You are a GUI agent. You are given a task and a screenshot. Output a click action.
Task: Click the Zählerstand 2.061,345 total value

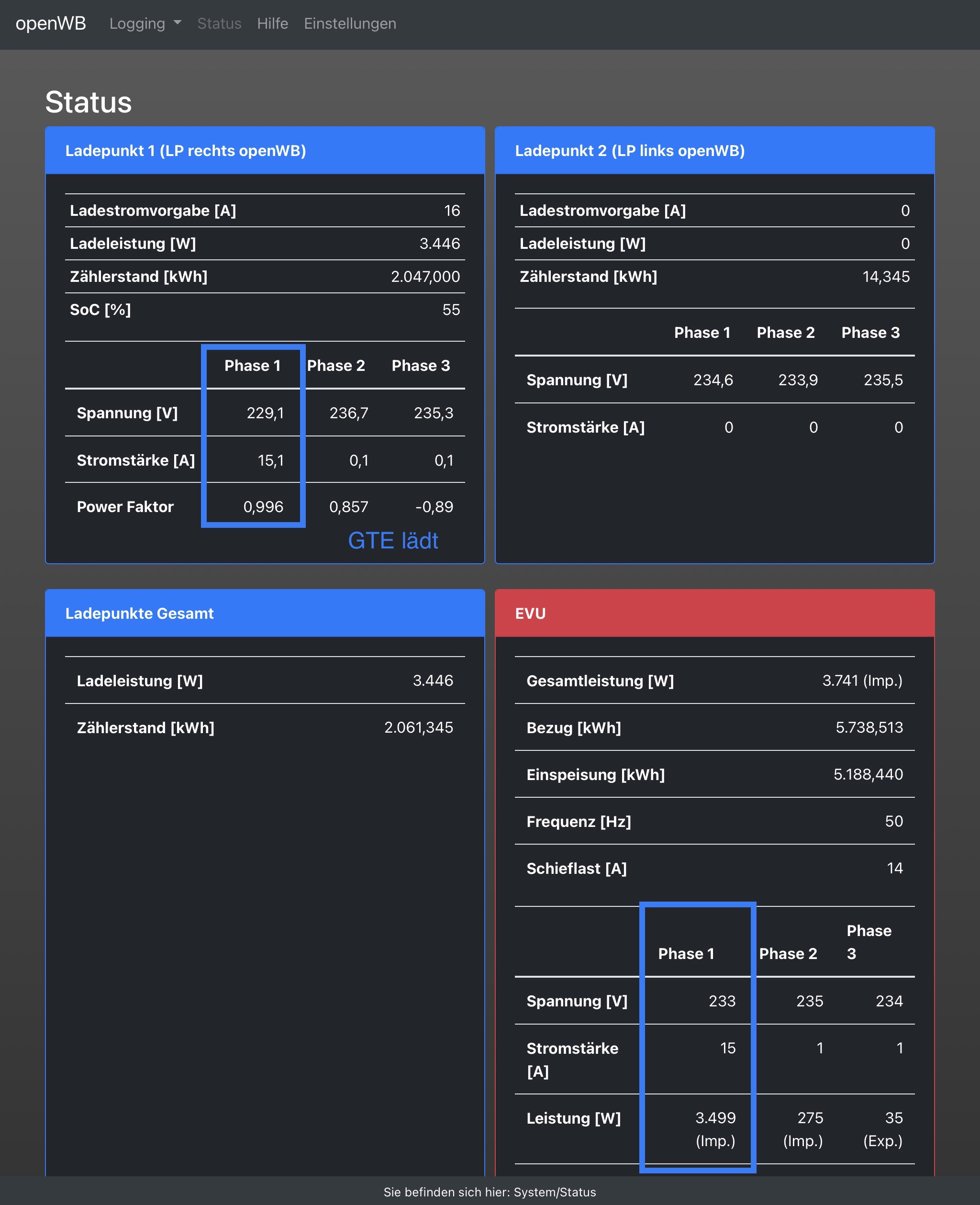pos(418,727)
